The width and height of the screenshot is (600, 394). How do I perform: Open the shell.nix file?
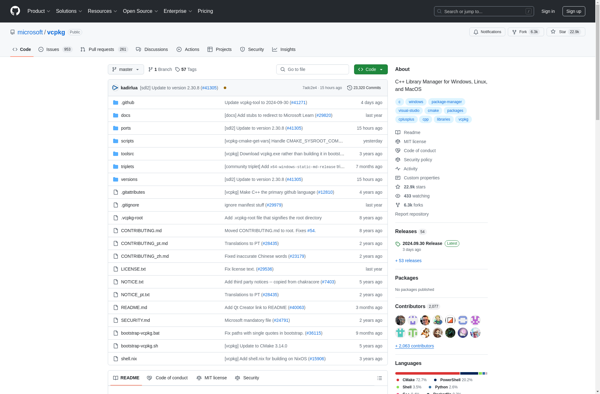[129, 359]
